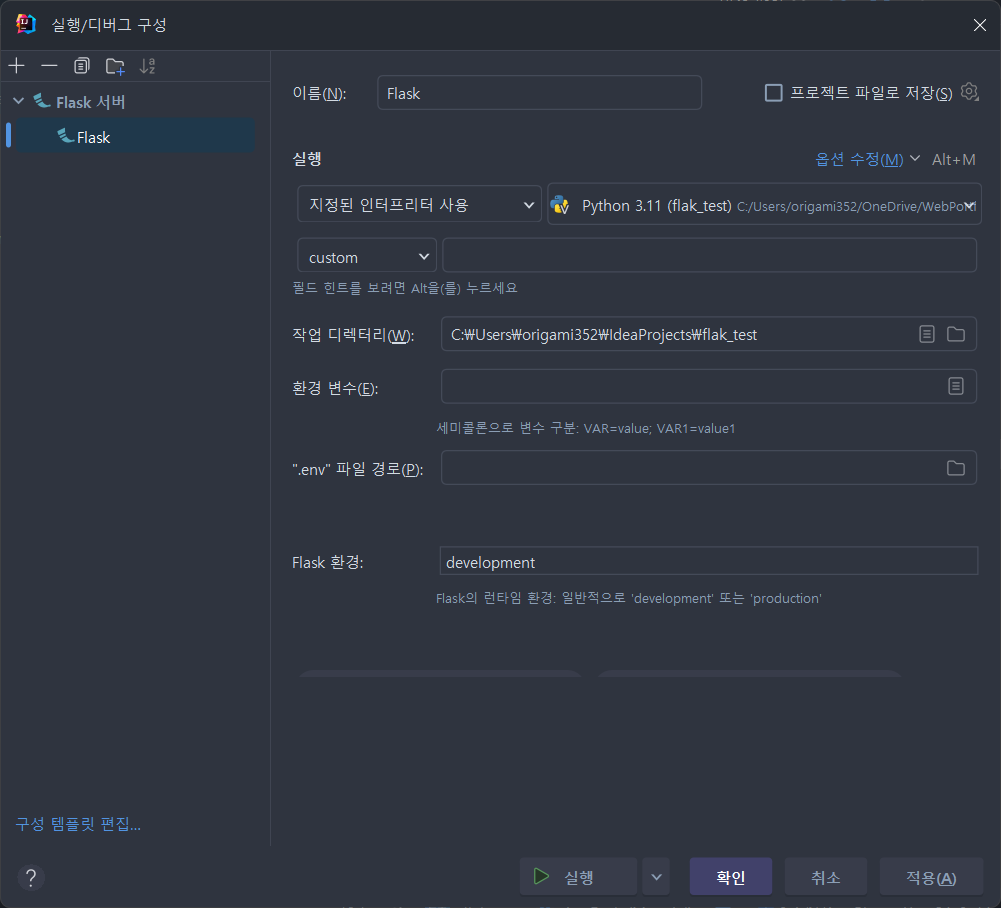Collapse the Flask 서버 tree node
The height and width of the screenshot is (908, 1001).
pyautogui.click(x=19, y=102)
